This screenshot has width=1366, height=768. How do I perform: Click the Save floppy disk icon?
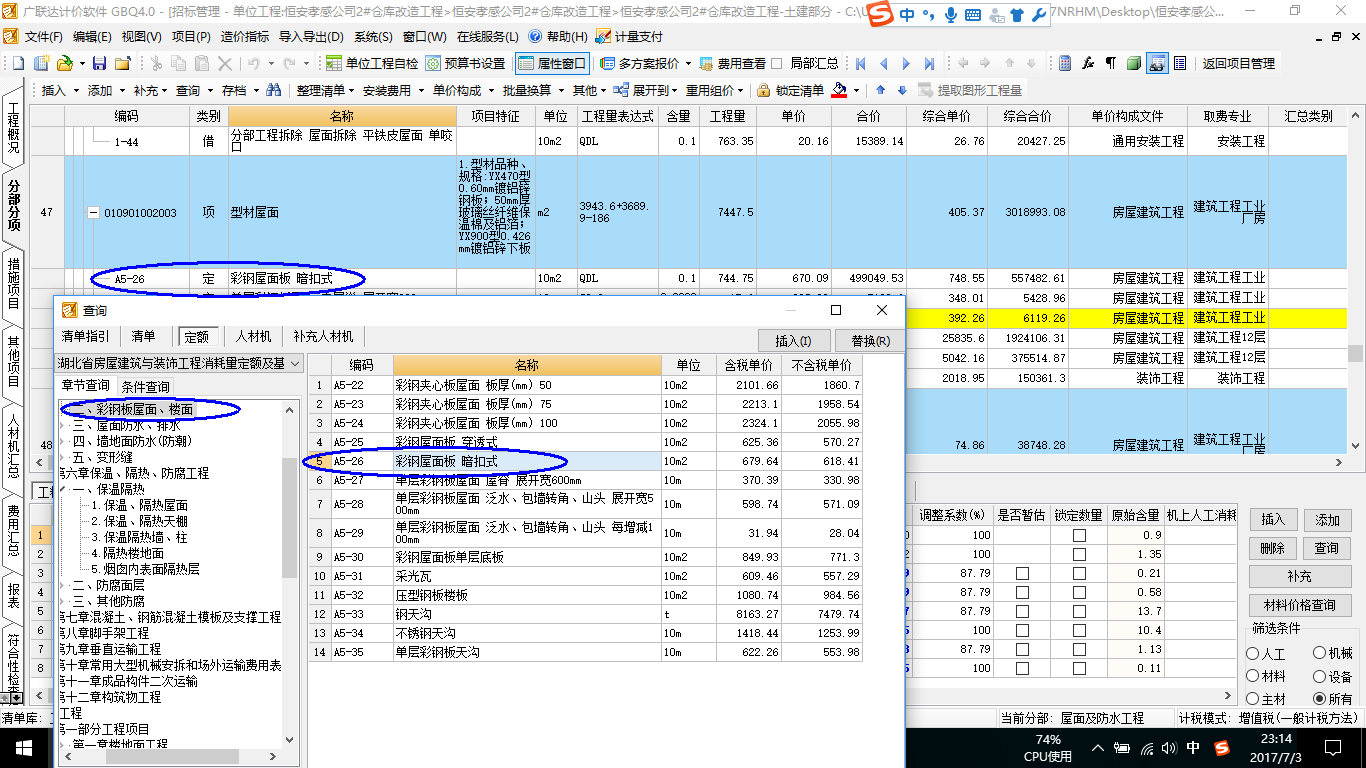(99, 63)
